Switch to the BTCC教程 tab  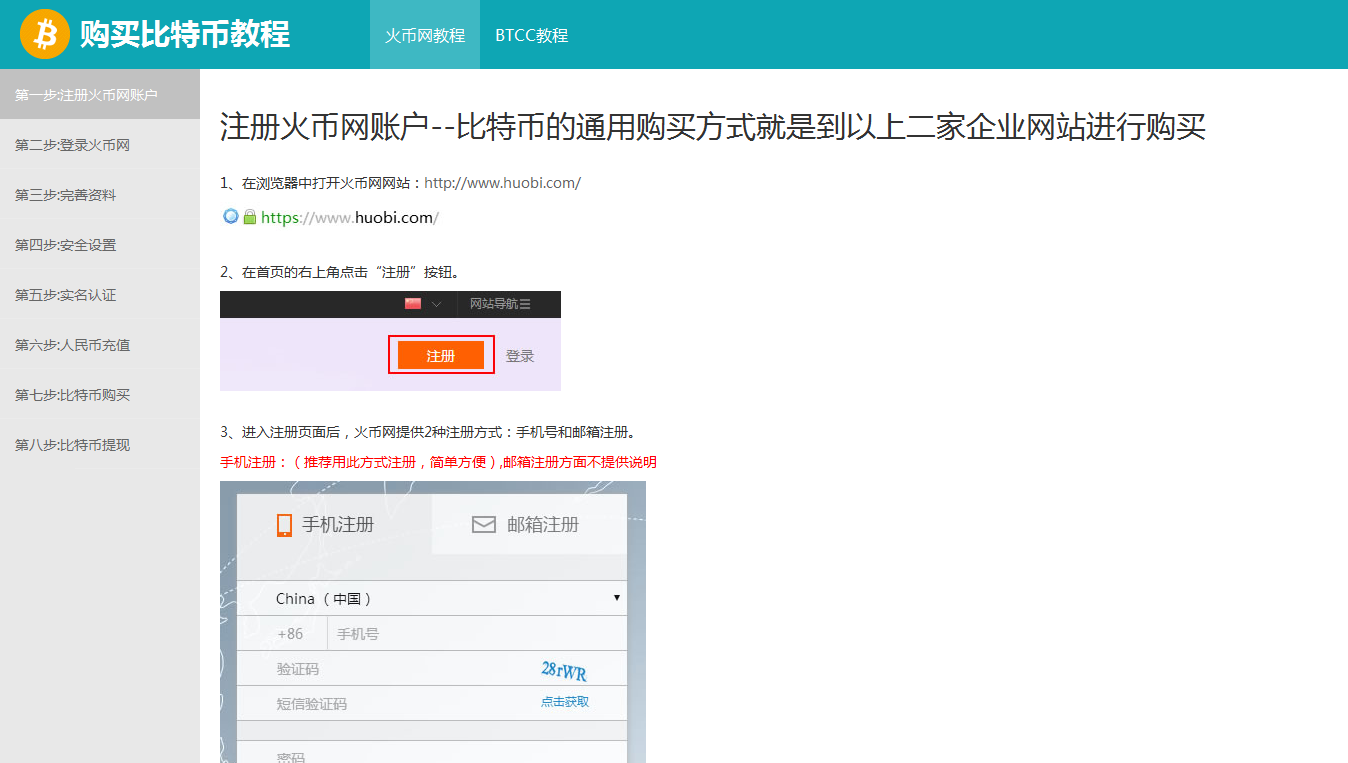(x=531, y=35)
